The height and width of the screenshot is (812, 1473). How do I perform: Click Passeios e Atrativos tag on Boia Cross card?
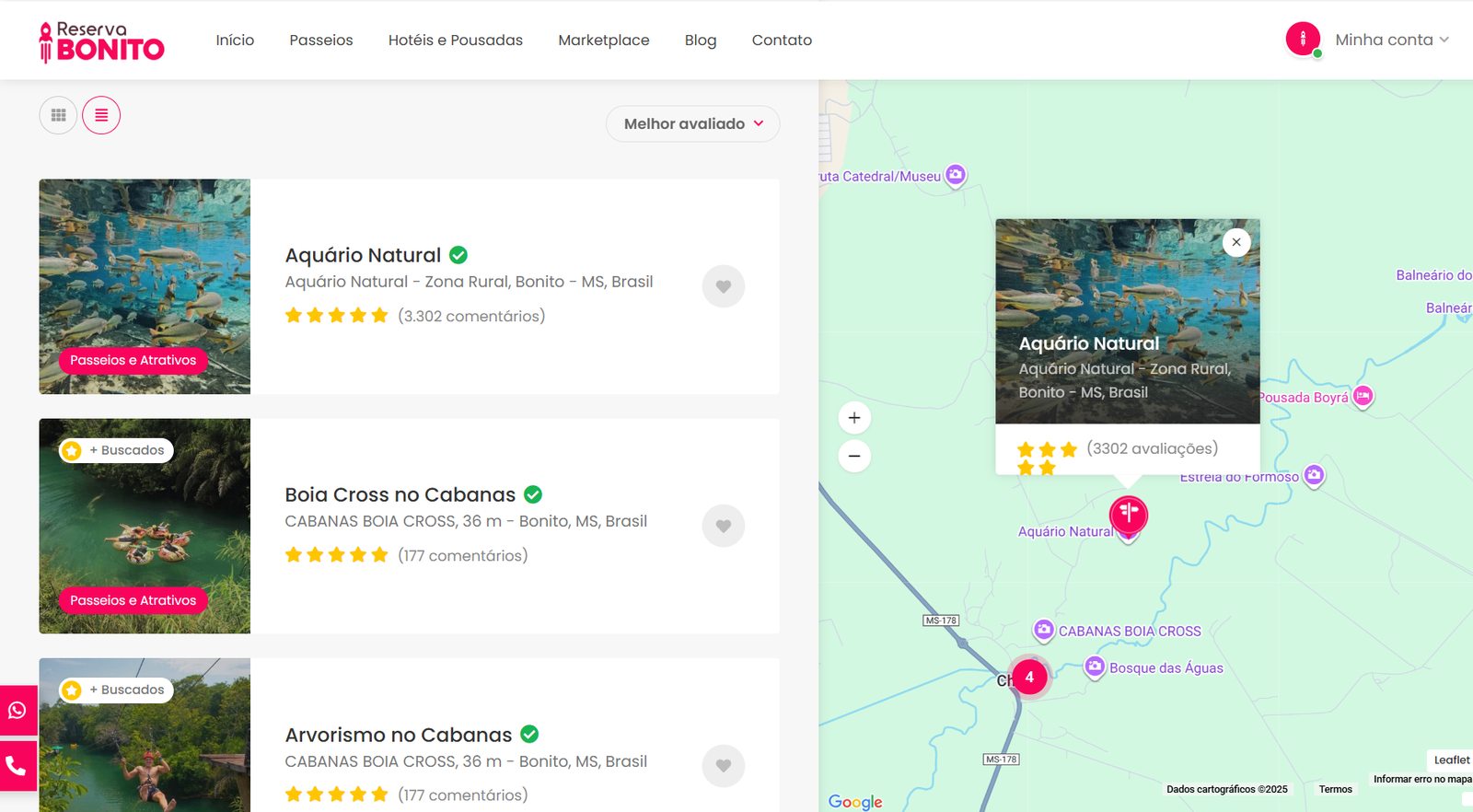(x=133, y=600)
